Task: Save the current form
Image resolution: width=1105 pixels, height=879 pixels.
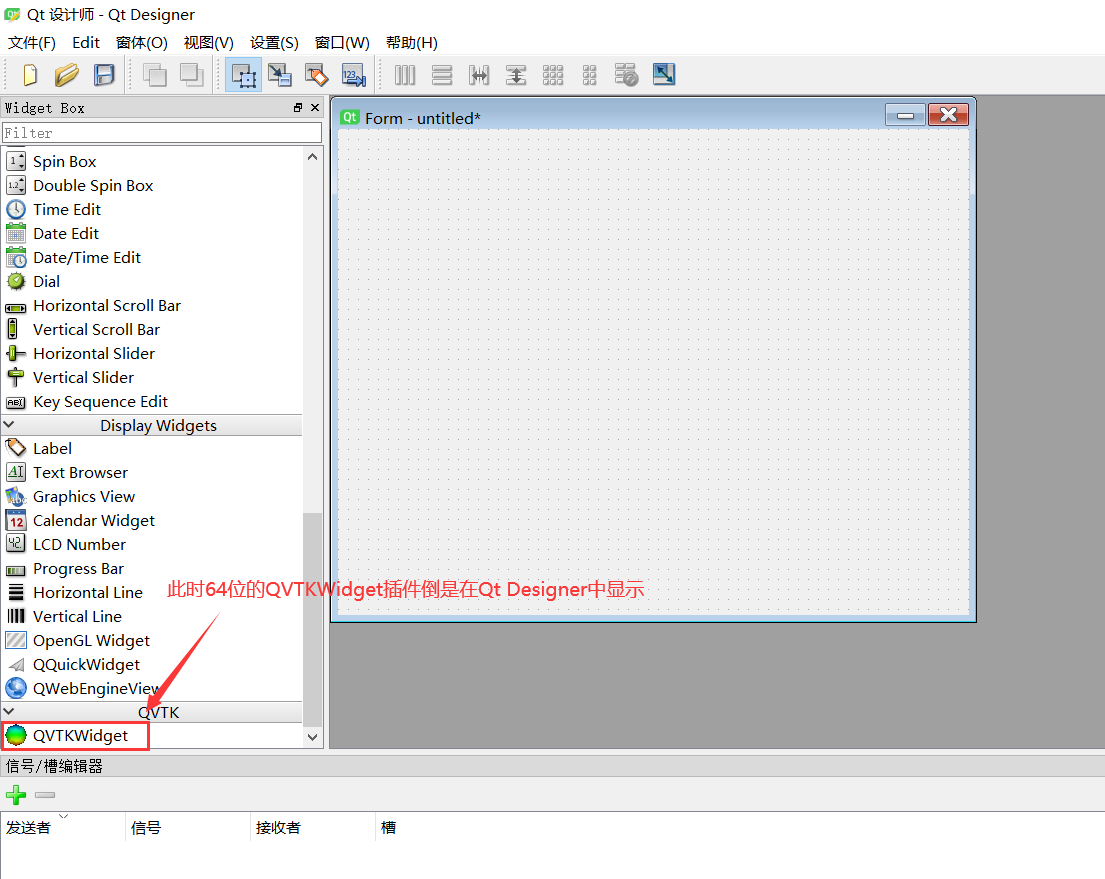Action: 103,74
